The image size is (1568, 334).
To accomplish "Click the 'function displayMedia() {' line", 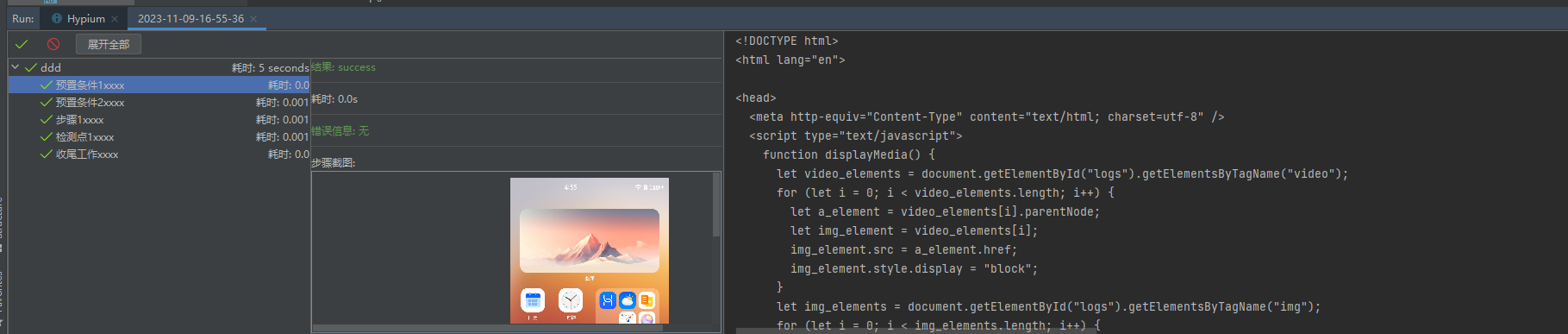I will click(x=848, y=154).
